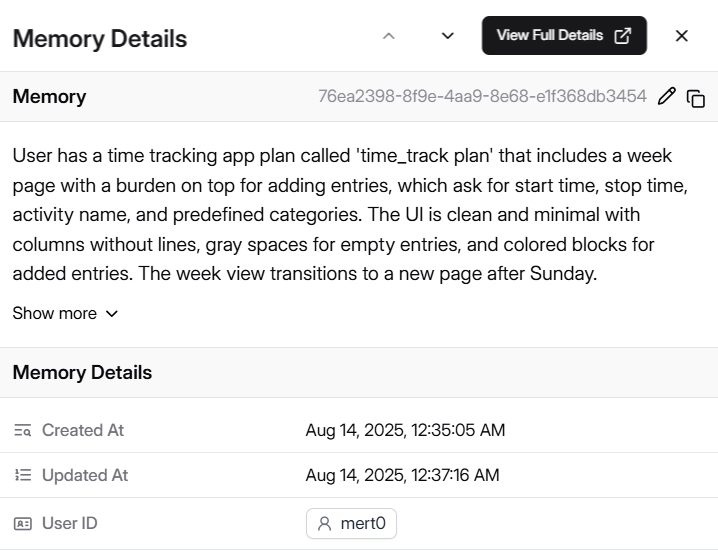Copy the memory ID with copy icon
Image resolution: width=718 pixels, height=550 pixels.
click(696, 98)
